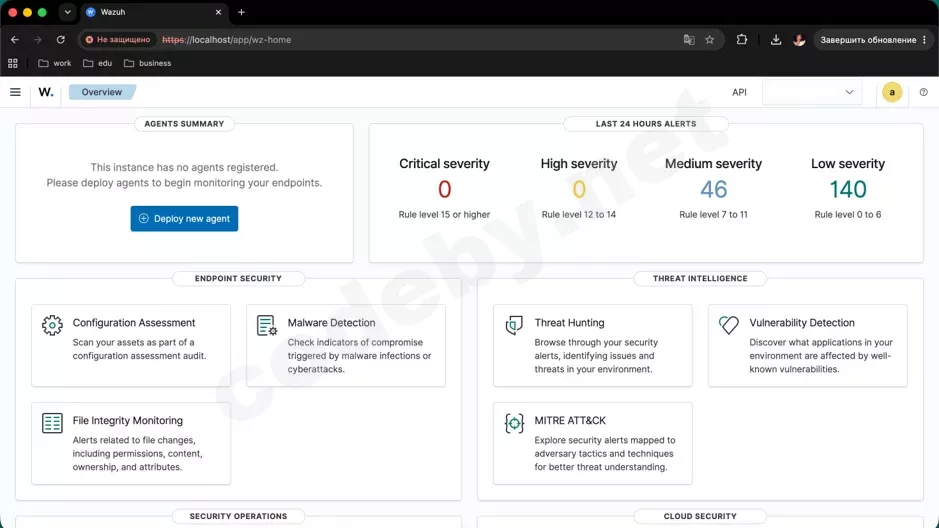Open the Threat Hunting card title
The height and width of the screenshot is (528, 939).
569,323
